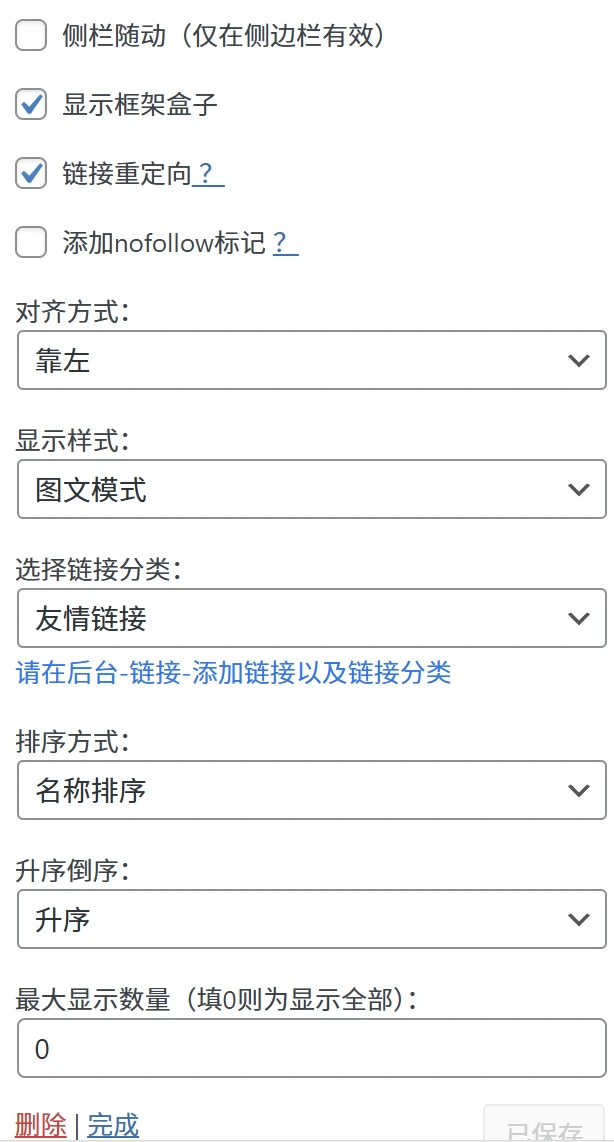The width and height of the screenshot is (614, 1142).
Task: Click the chevron arrow on 选择链接分类 selector
Action: (x=579, y=619)
